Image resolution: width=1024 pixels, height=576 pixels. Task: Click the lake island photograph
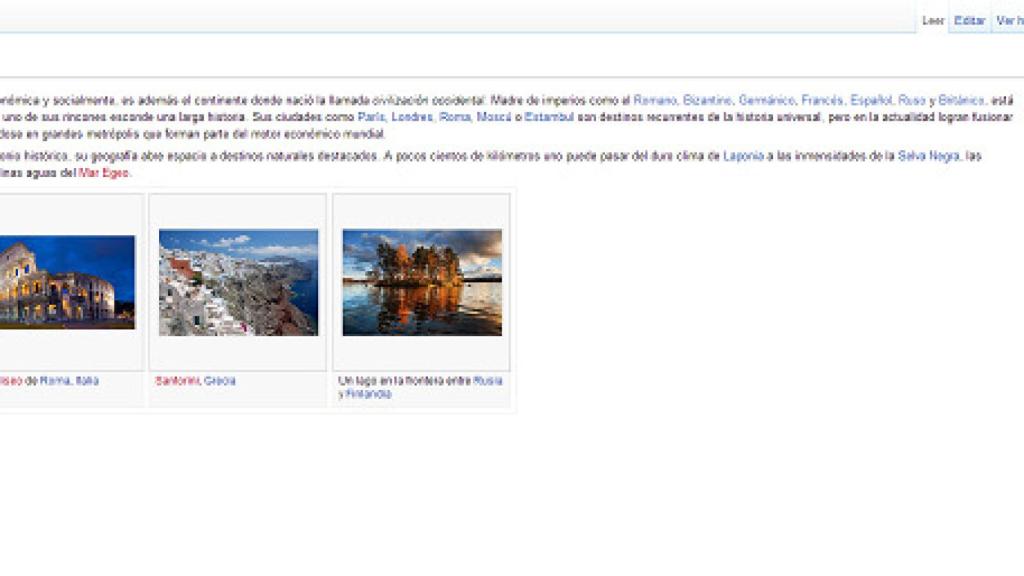(422, 281)
